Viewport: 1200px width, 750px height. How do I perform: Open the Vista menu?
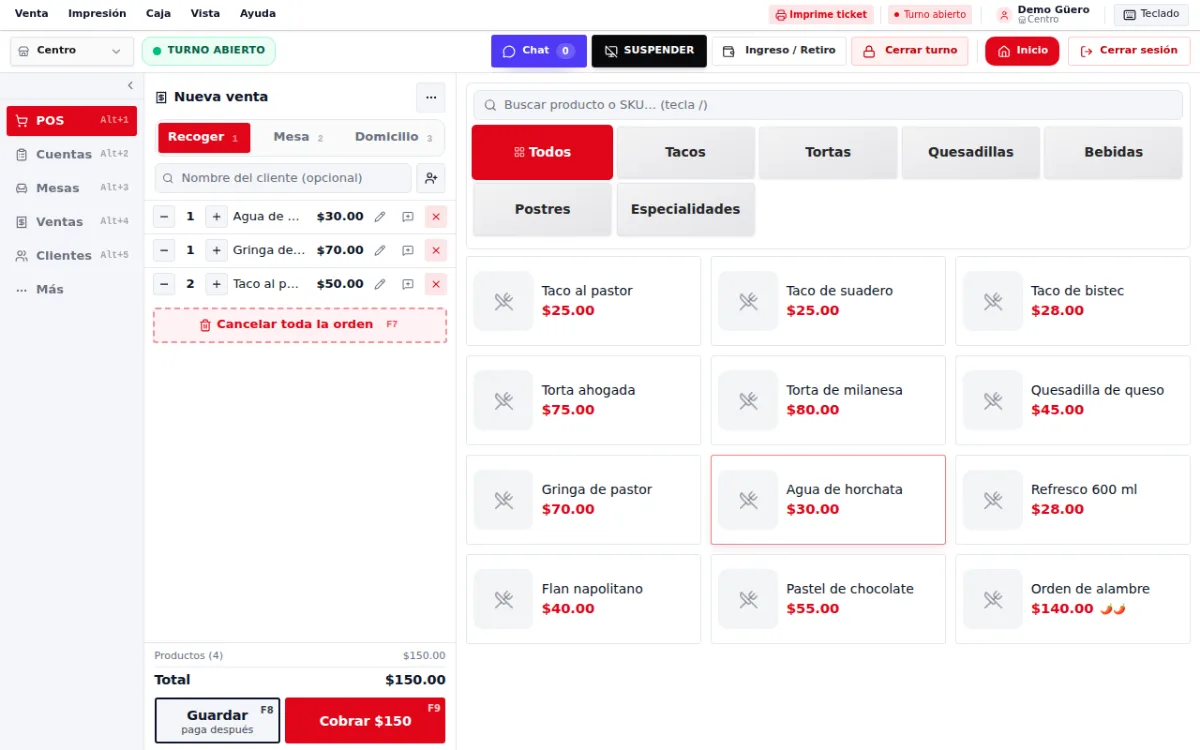[205, 14]
